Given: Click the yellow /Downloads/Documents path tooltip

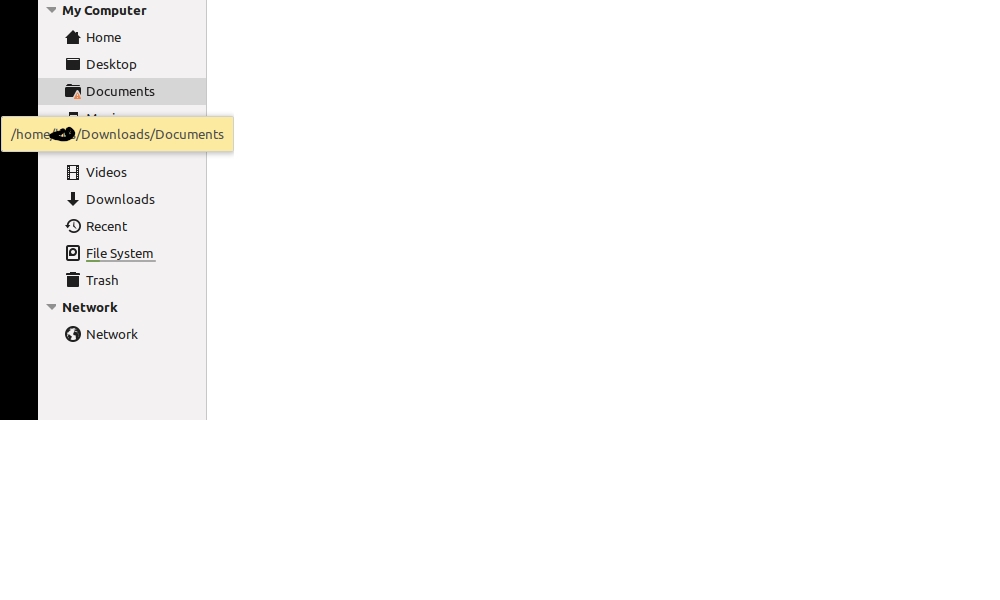Looking at the screenshot, I should pos(117,135).
